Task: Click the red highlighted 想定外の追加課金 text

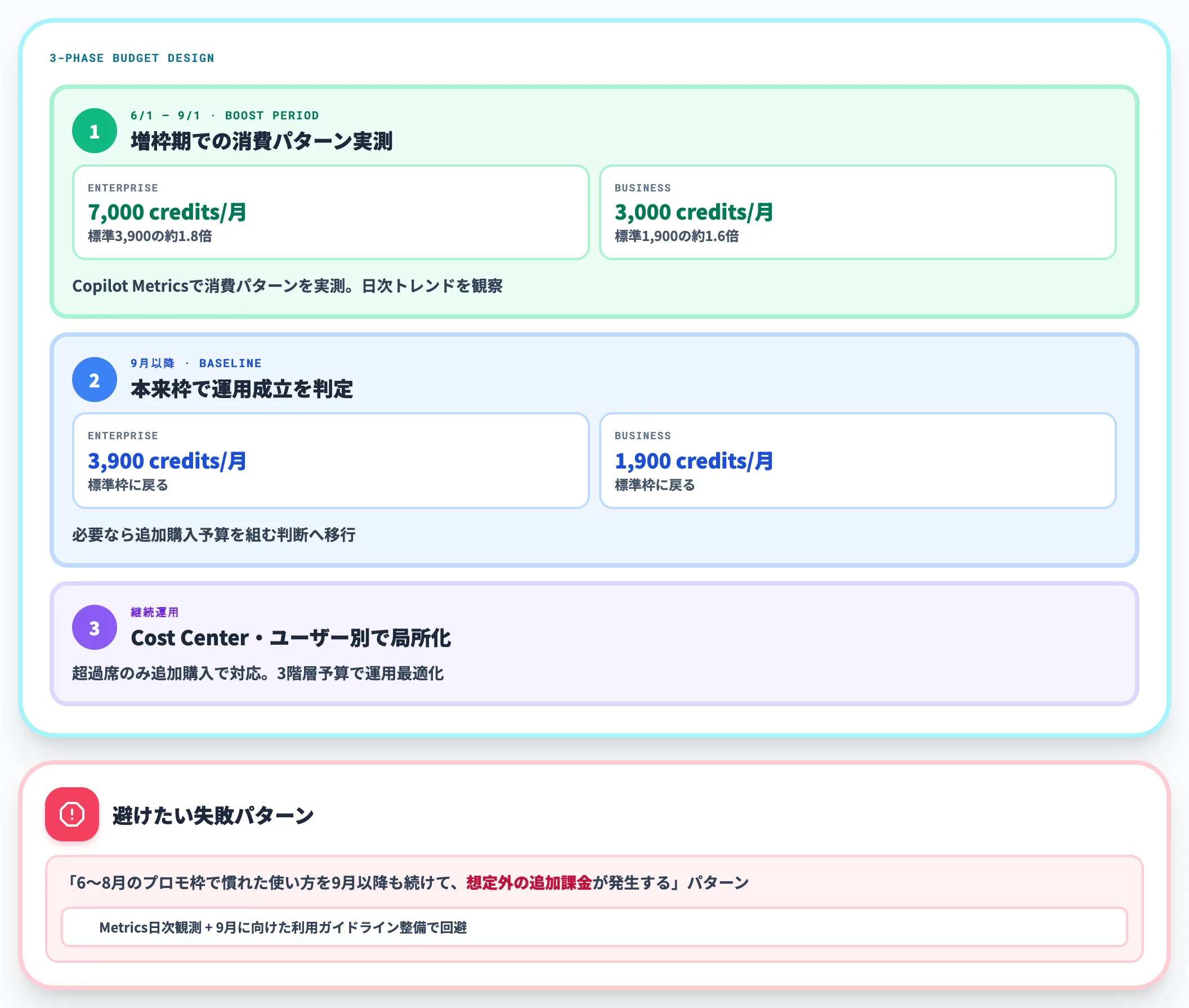Action: 529,883
